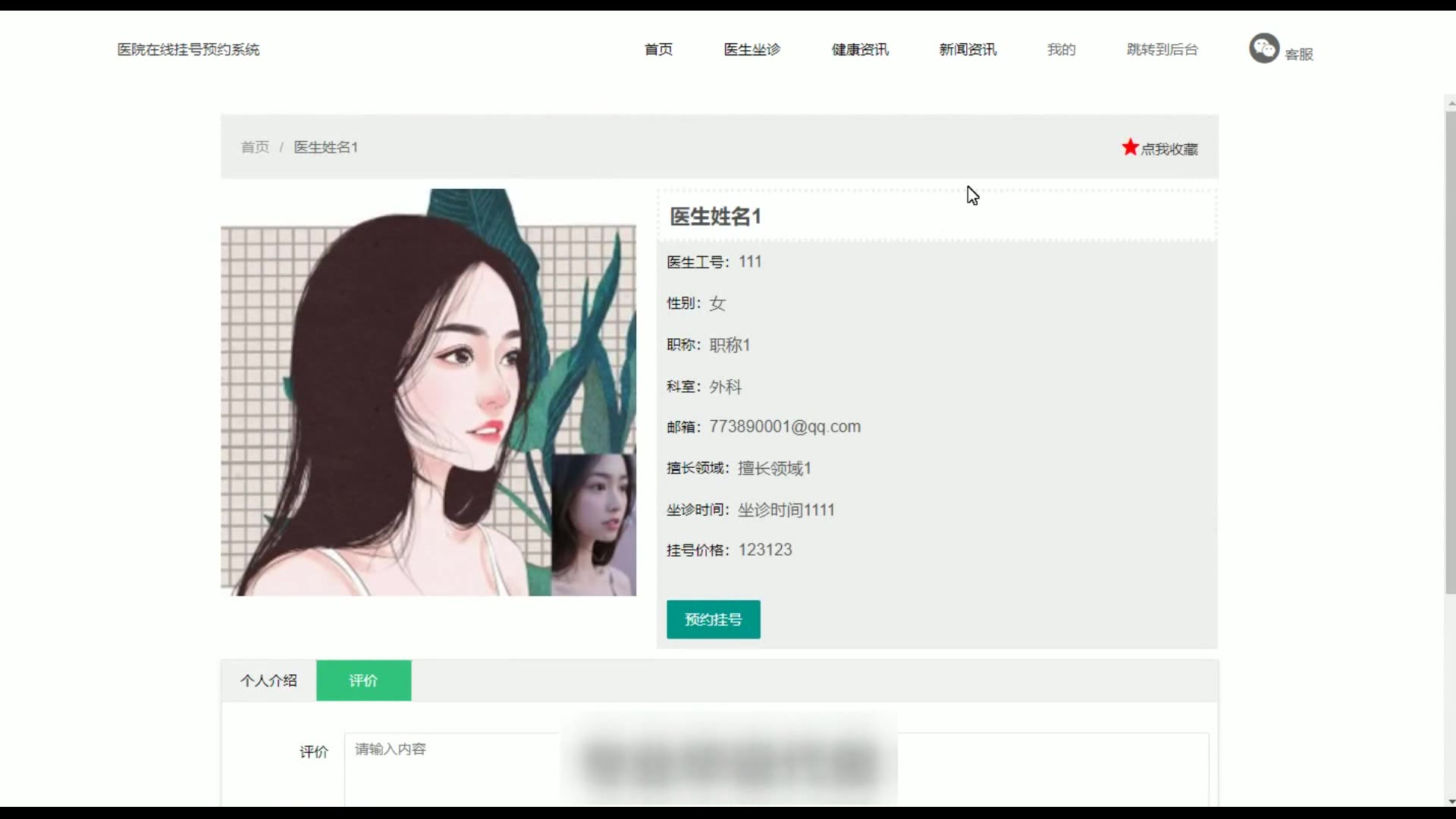Click the 点我收藏 favorite link
Image resolution: width=1456 pixels, height=819 pixels.
[x=1169, y=149]
